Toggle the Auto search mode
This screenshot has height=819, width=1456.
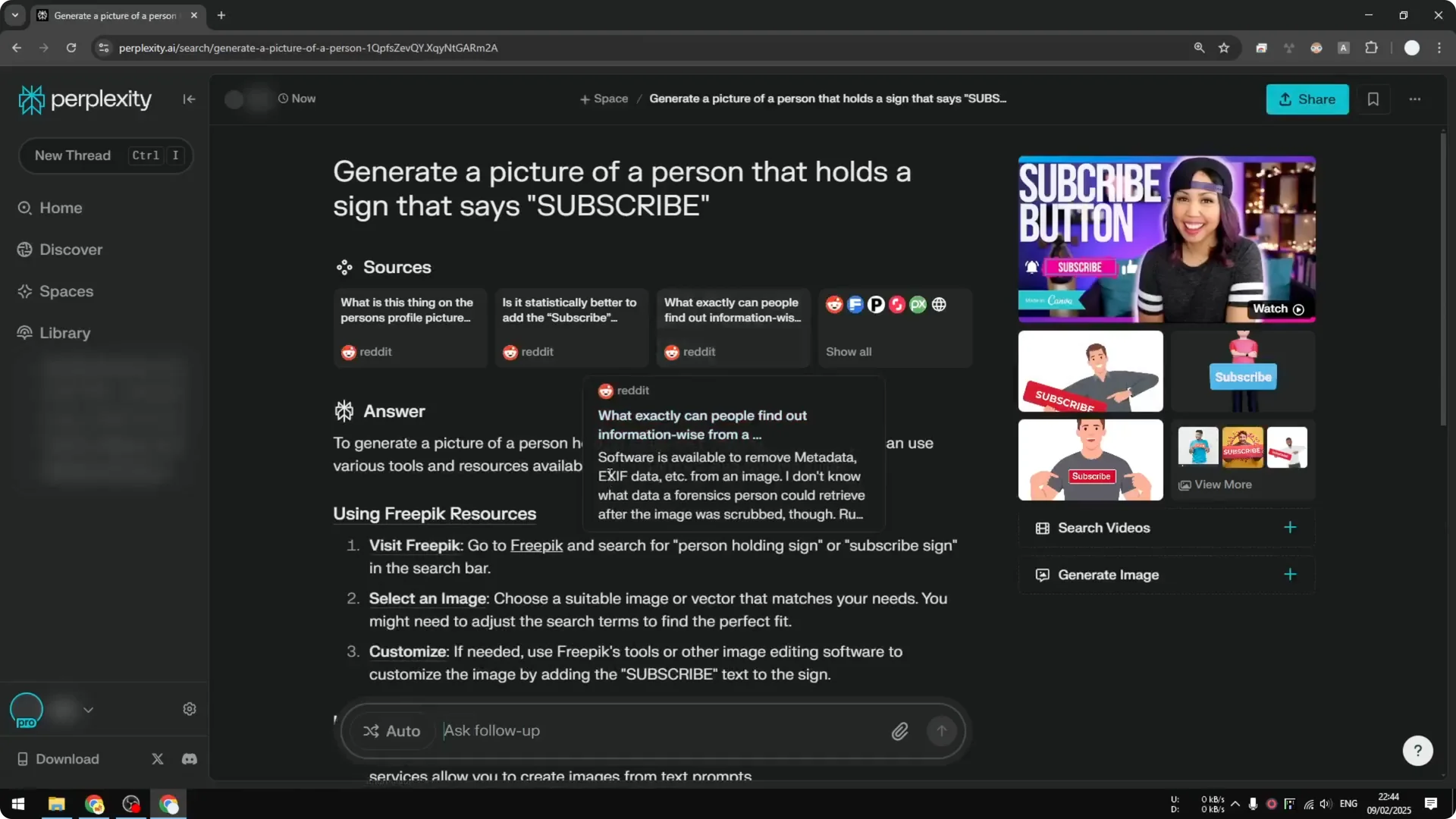391,730
